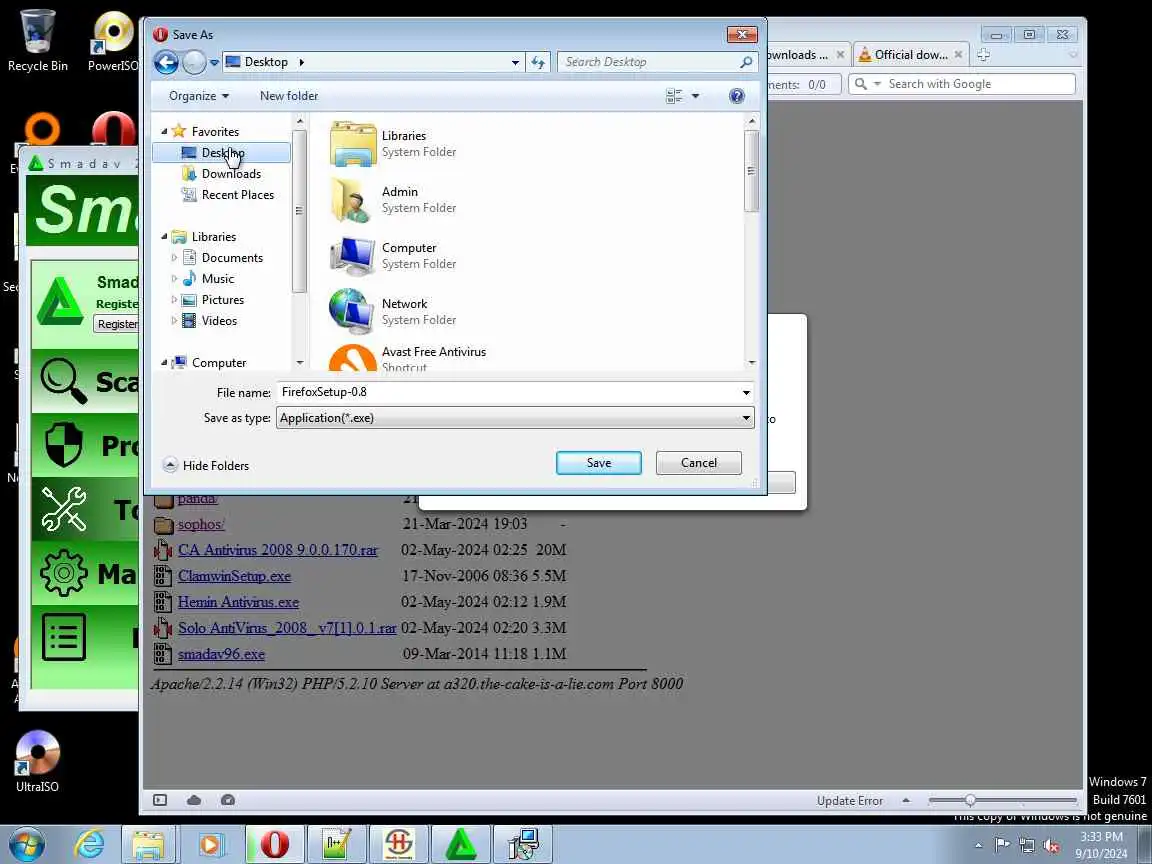Switch to Official dow... browser tab
Screen dimensions: 1152x864
tap(911, 54)
